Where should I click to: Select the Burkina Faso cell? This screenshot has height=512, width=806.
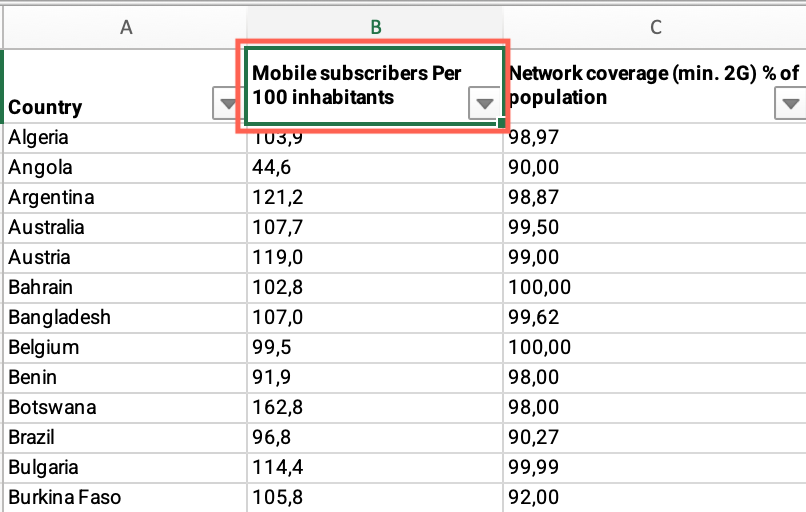point(125,498)
